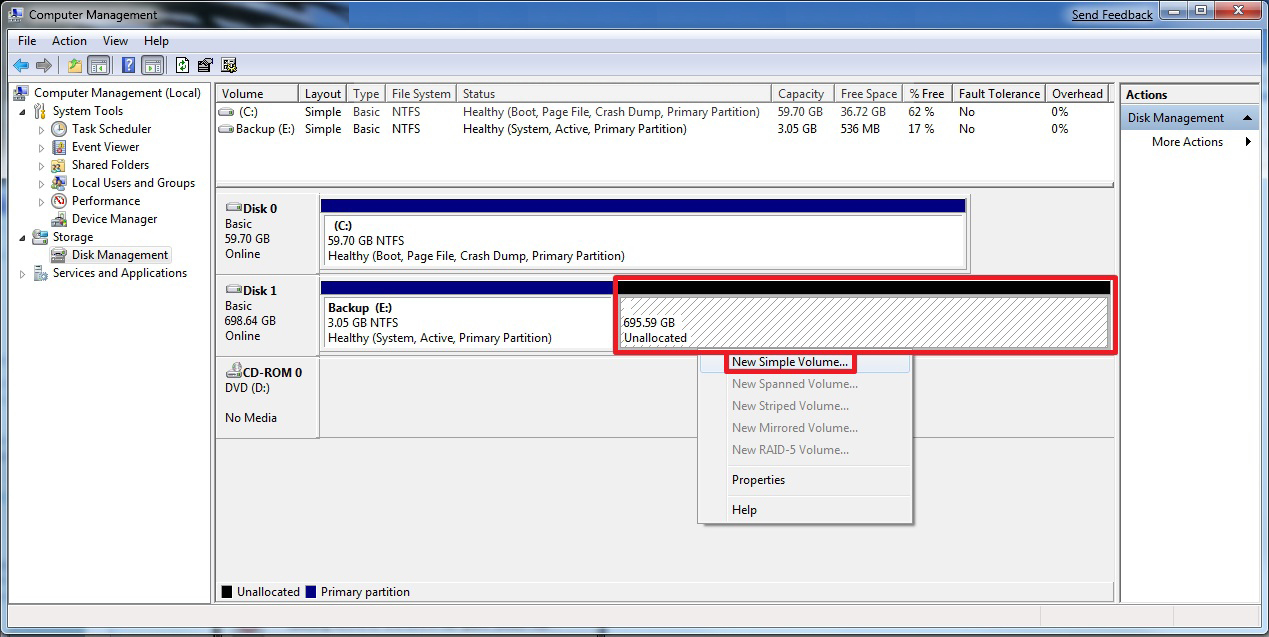Sort by the Overhead column header
The width and height of the screenshot is (1269, 637).
coord(1077,94)
